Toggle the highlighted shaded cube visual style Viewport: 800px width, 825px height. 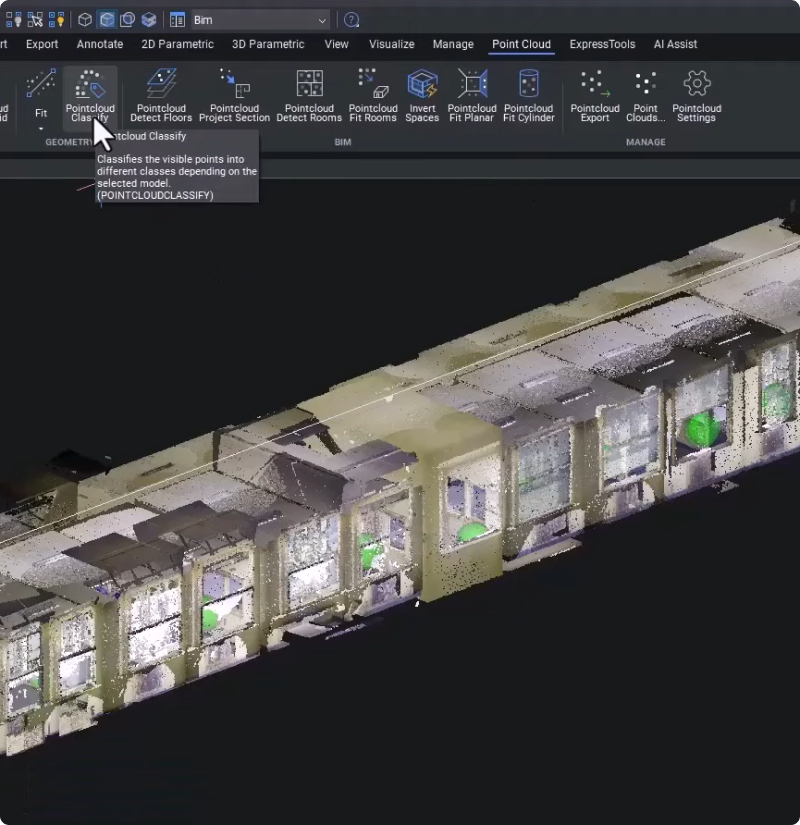coord(106,20)
